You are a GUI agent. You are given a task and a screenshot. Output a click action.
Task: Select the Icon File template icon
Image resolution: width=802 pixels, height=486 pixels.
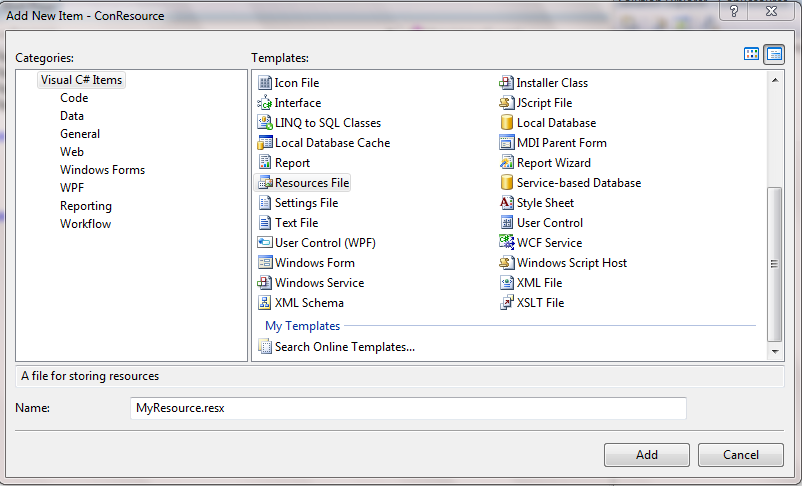[264, 83]
